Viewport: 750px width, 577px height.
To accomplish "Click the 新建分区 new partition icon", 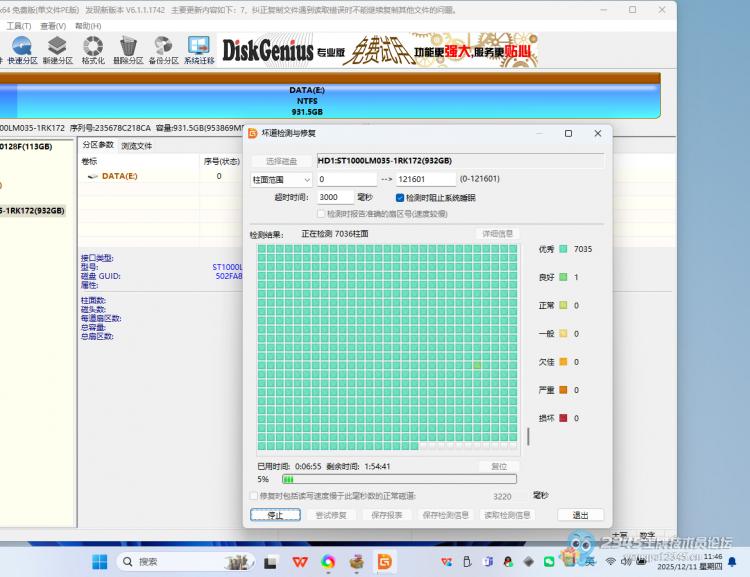I will 57,50.
